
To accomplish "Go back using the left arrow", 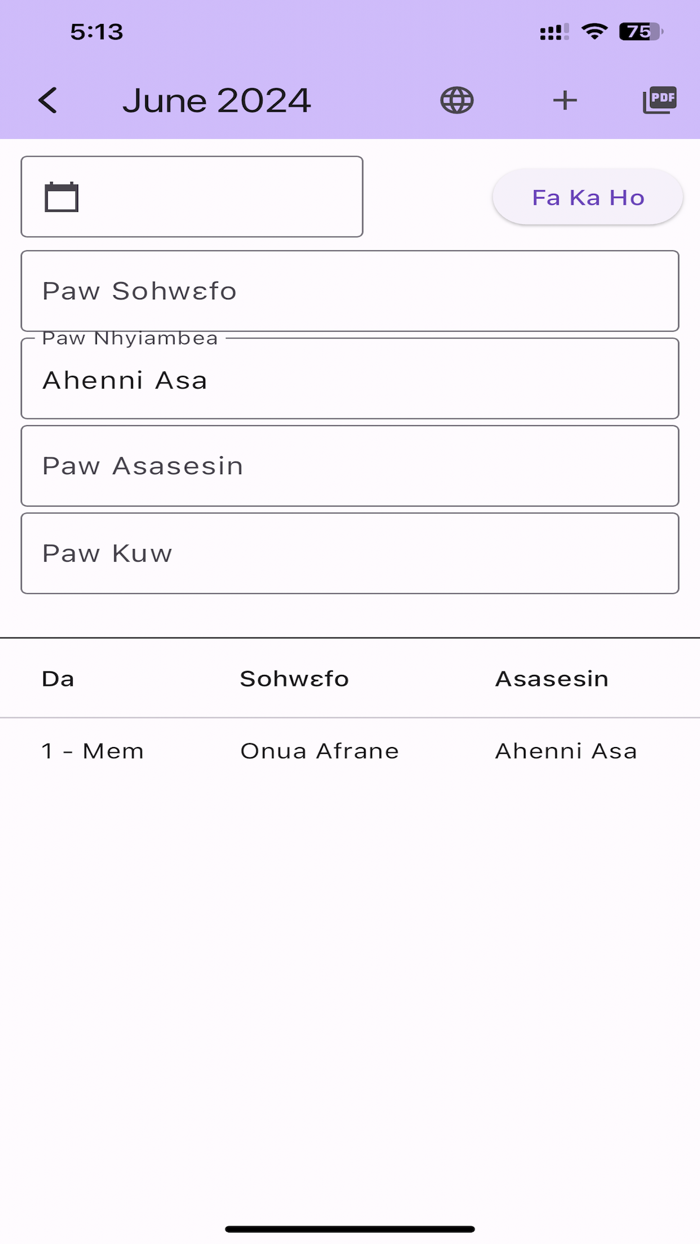I will pos(46,100).
